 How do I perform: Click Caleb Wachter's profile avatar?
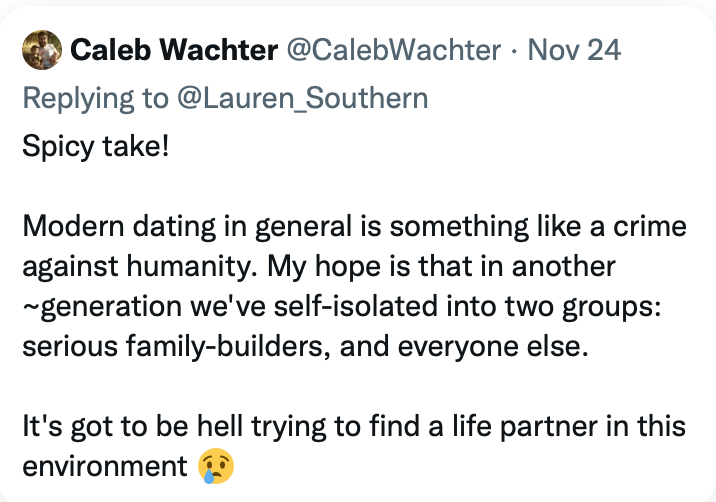[42, 49]
